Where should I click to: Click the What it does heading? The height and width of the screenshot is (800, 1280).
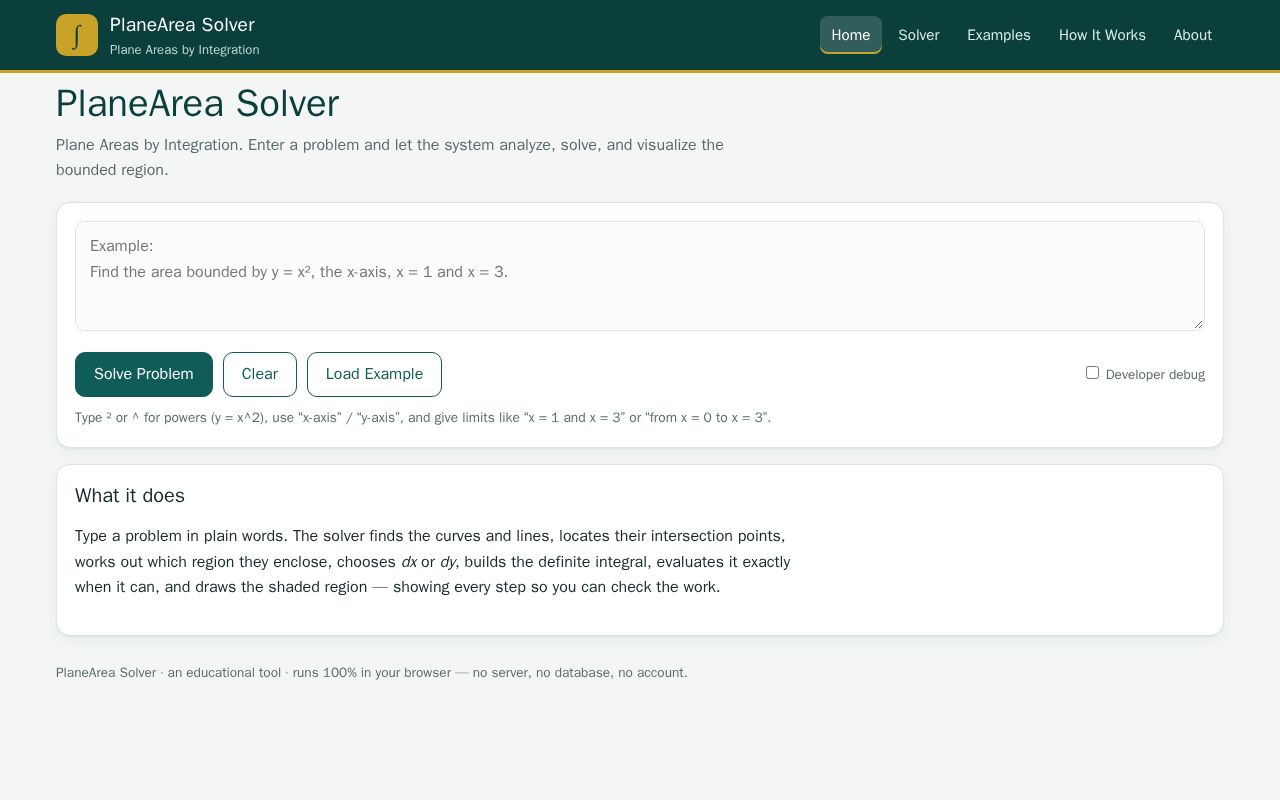[130, 496]
